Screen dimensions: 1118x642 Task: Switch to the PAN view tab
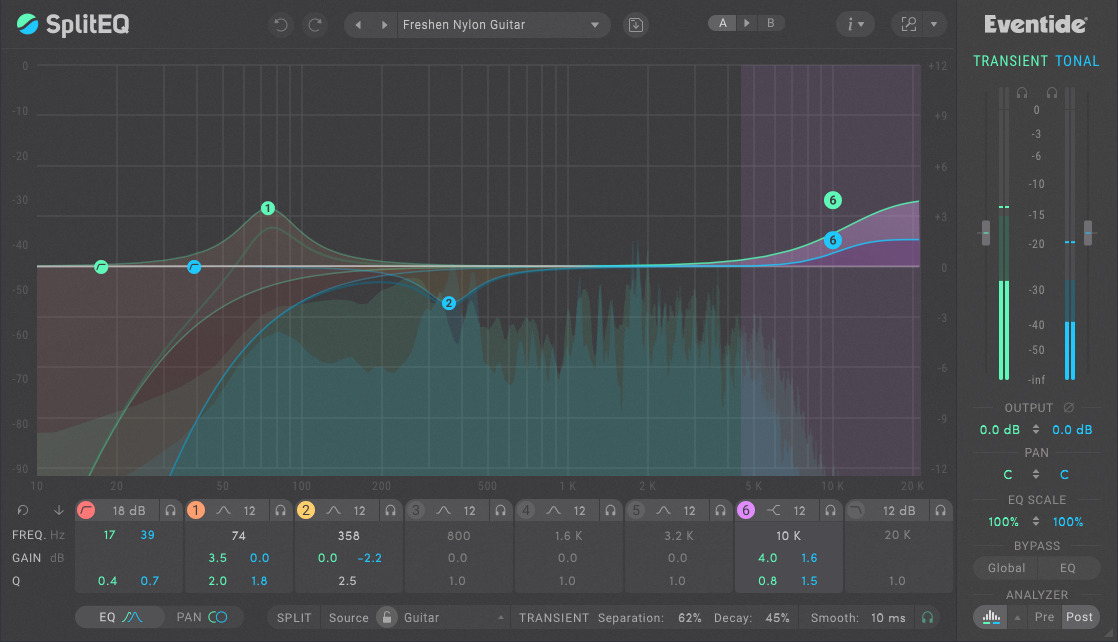tap(201, 617)
